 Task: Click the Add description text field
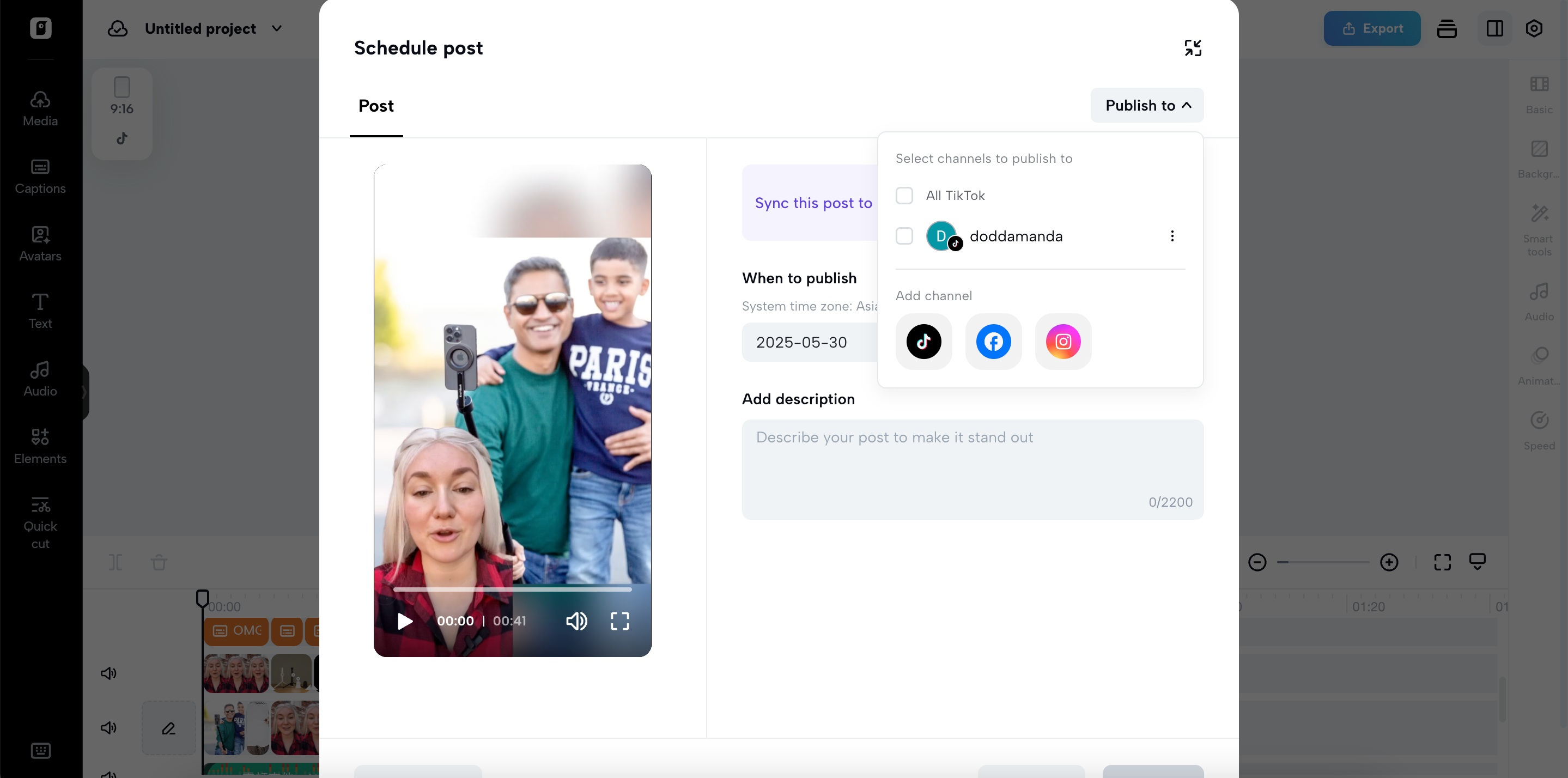(972, 469)
